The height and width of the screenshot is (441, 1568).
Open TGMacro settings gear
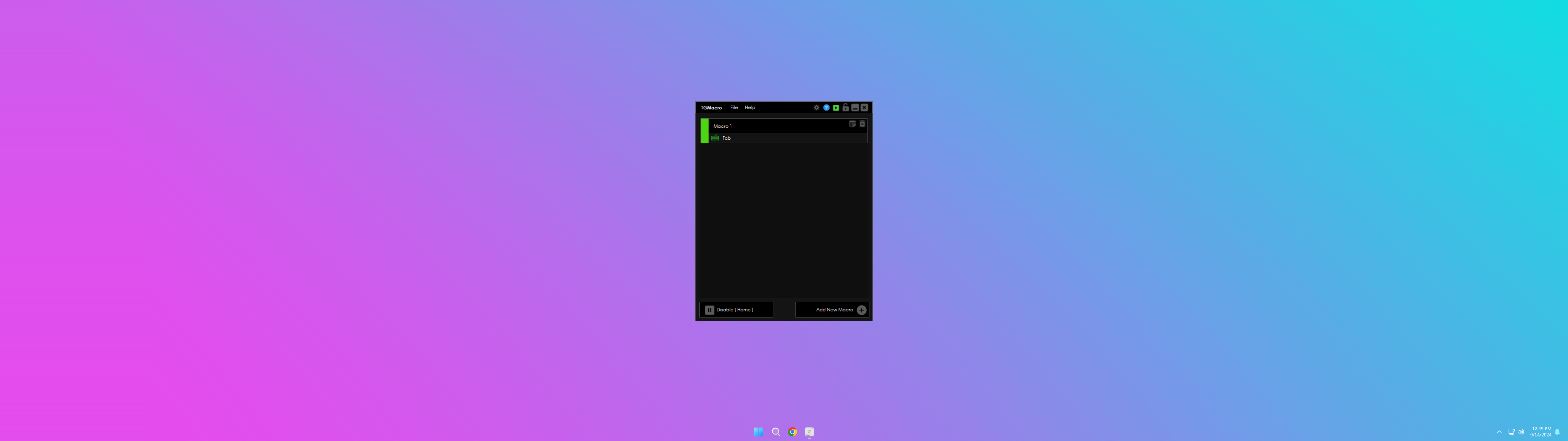[816, 107]
